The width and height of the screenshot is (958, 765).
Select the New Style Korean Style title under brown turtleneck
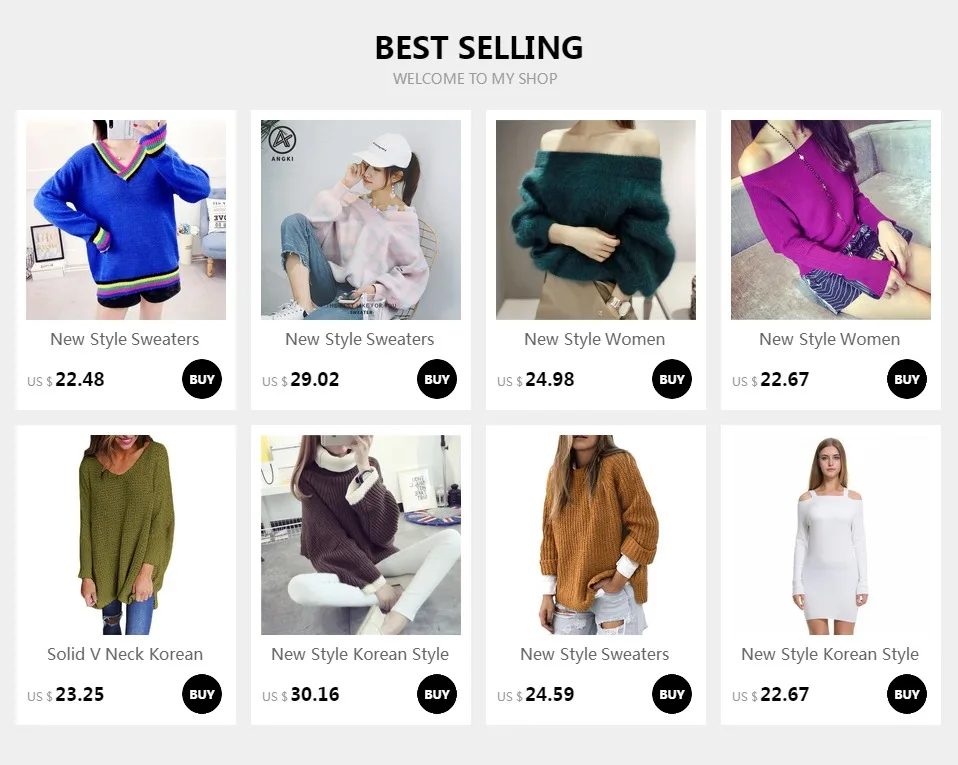pos(360,654)
